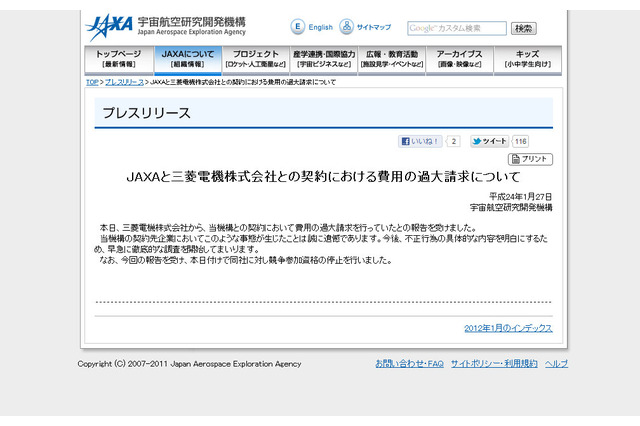The height and width of the screenshot is (426, 640).
Task: Open the ヘルプ footer link
Action: tap(556, 364)
